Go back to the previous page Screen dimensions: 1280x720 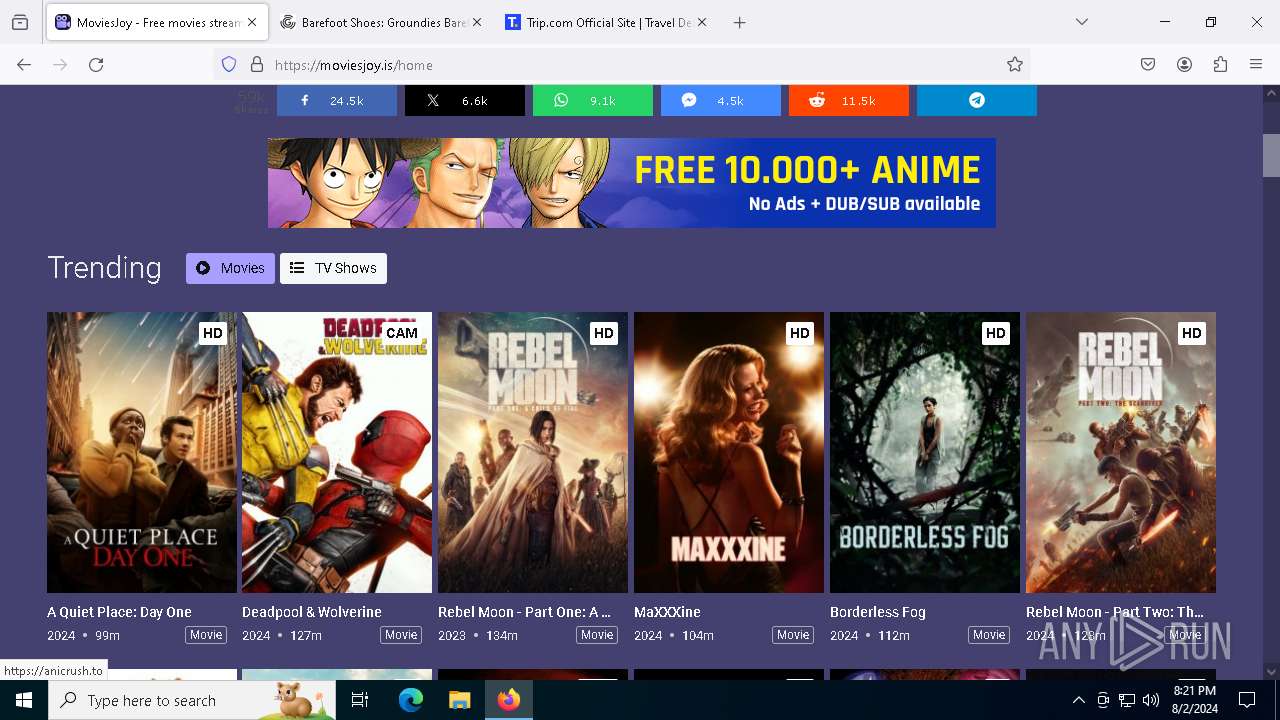[24, 65]
